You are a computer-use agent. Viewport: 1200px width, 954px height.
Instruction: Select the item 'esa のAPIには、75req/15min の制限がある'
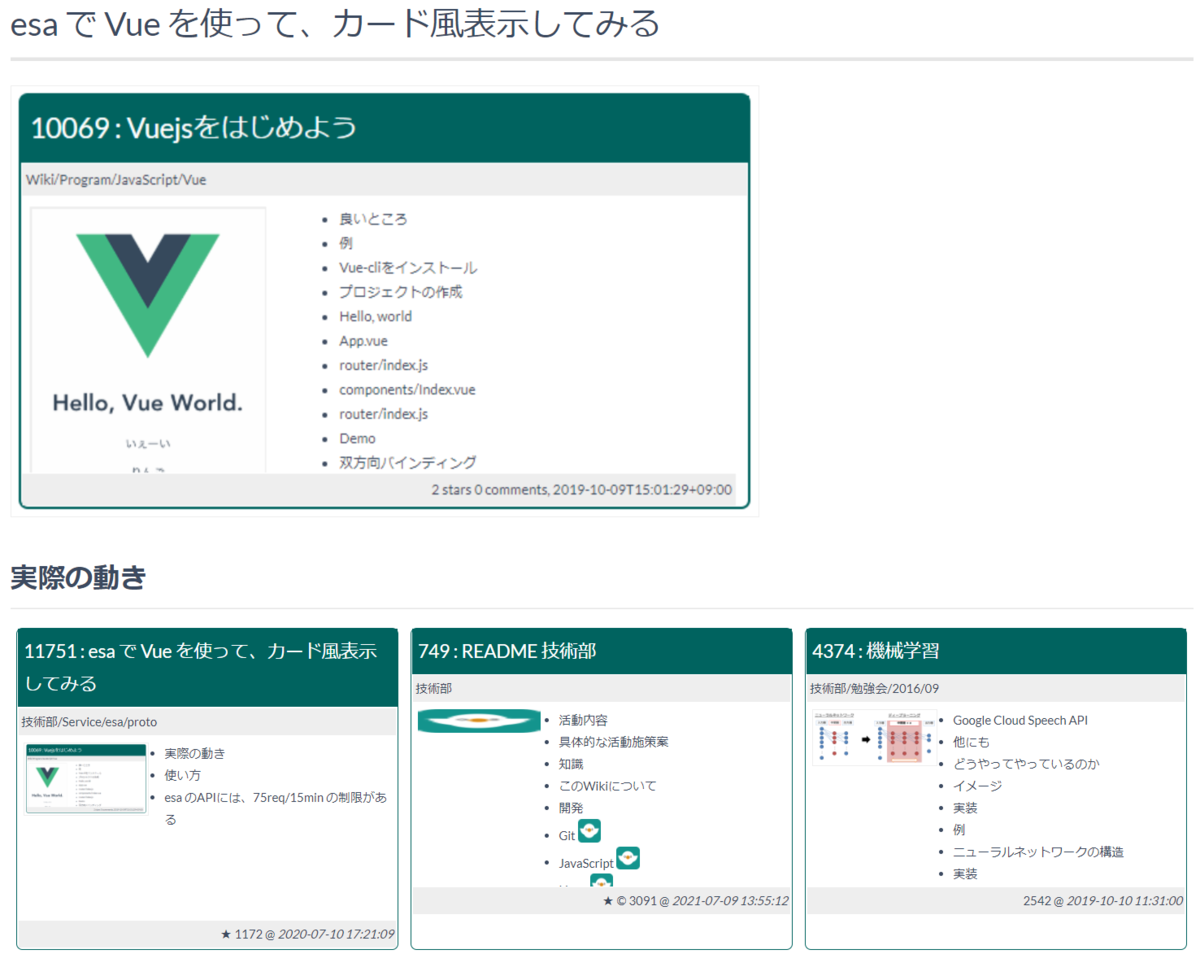click(275, 808)
